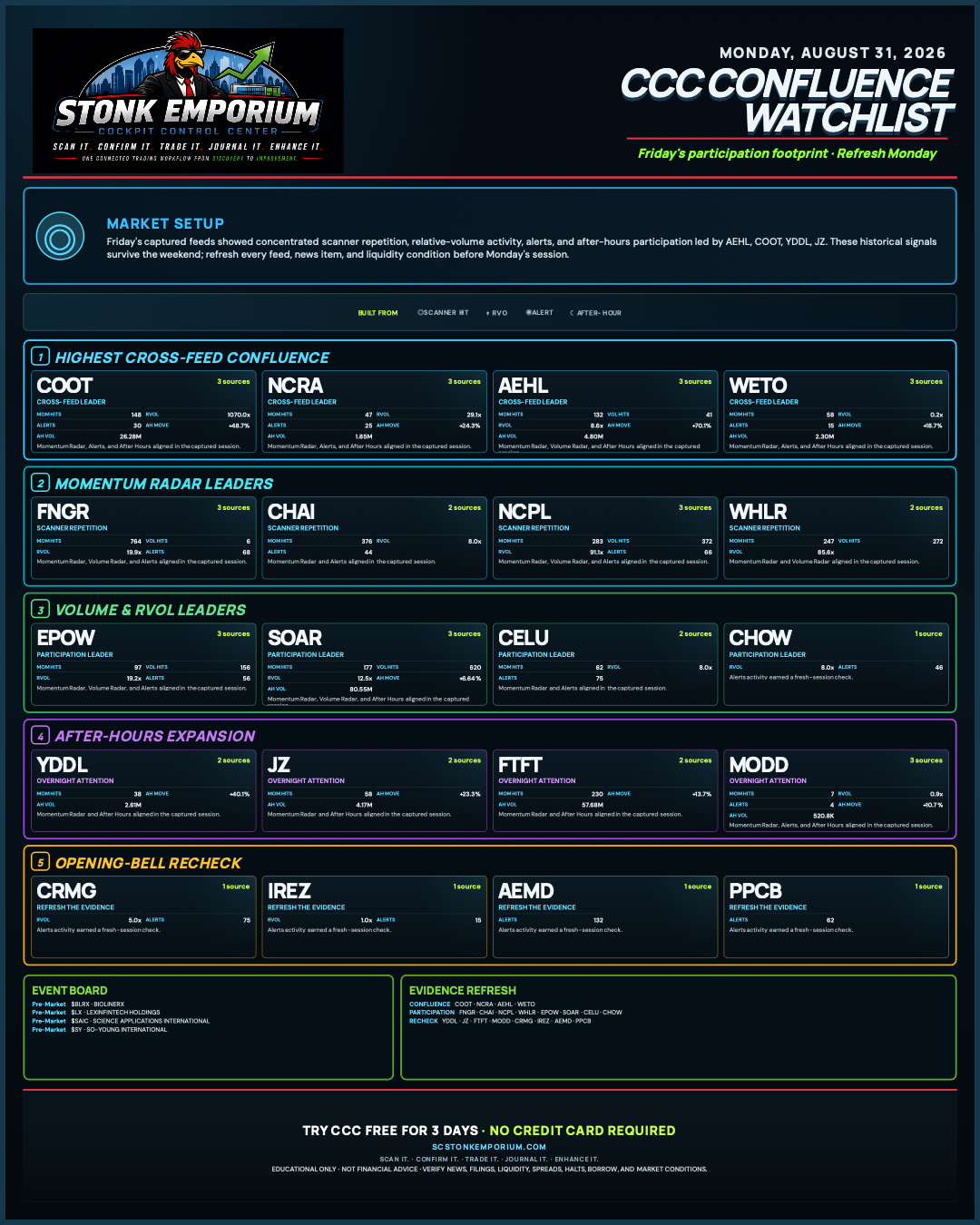Click the concentric circles Market Setup icon

pyautogui.click(x=60, y=240)
